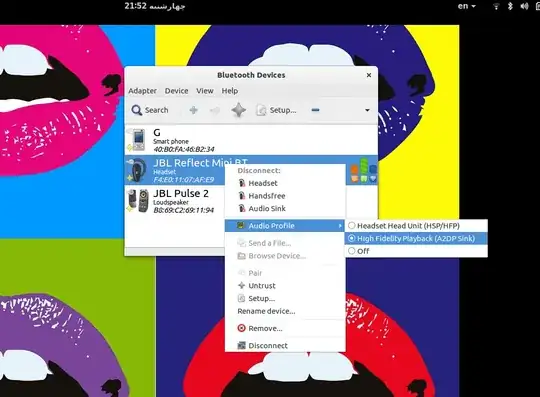Screen dimensions: 540x397
Task: Open the Help menu
Action: [x=230, y=91]
